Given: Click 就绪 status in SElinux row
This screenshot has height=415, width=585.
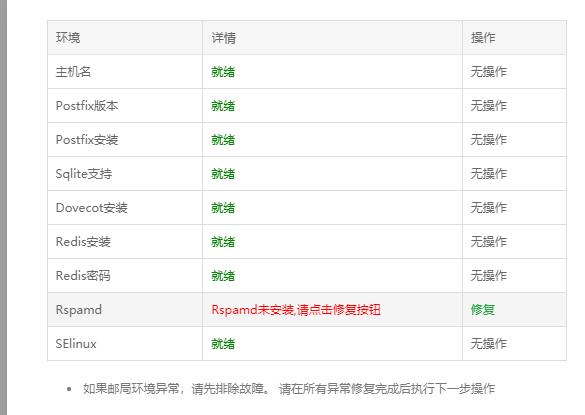Looking at the screenshot, I should tap(223, 343).
